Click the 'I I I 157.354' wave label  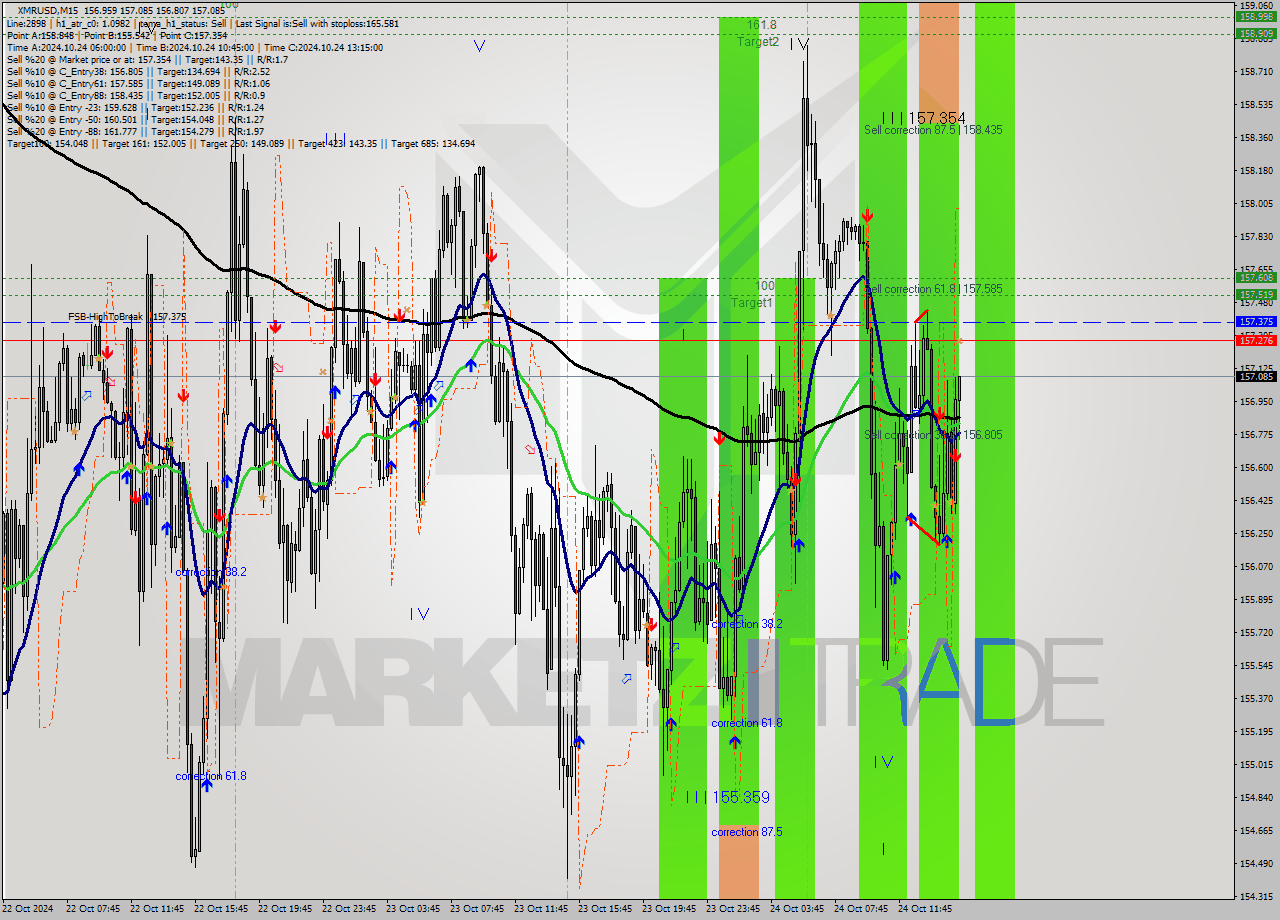pyautogui.click(x=923, y=118)
